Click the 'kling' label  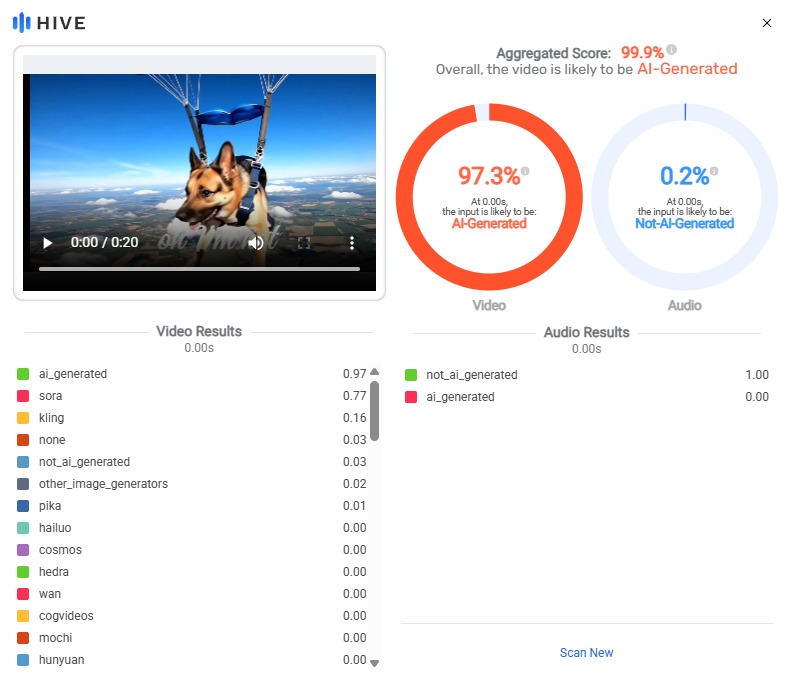[51, 418]
